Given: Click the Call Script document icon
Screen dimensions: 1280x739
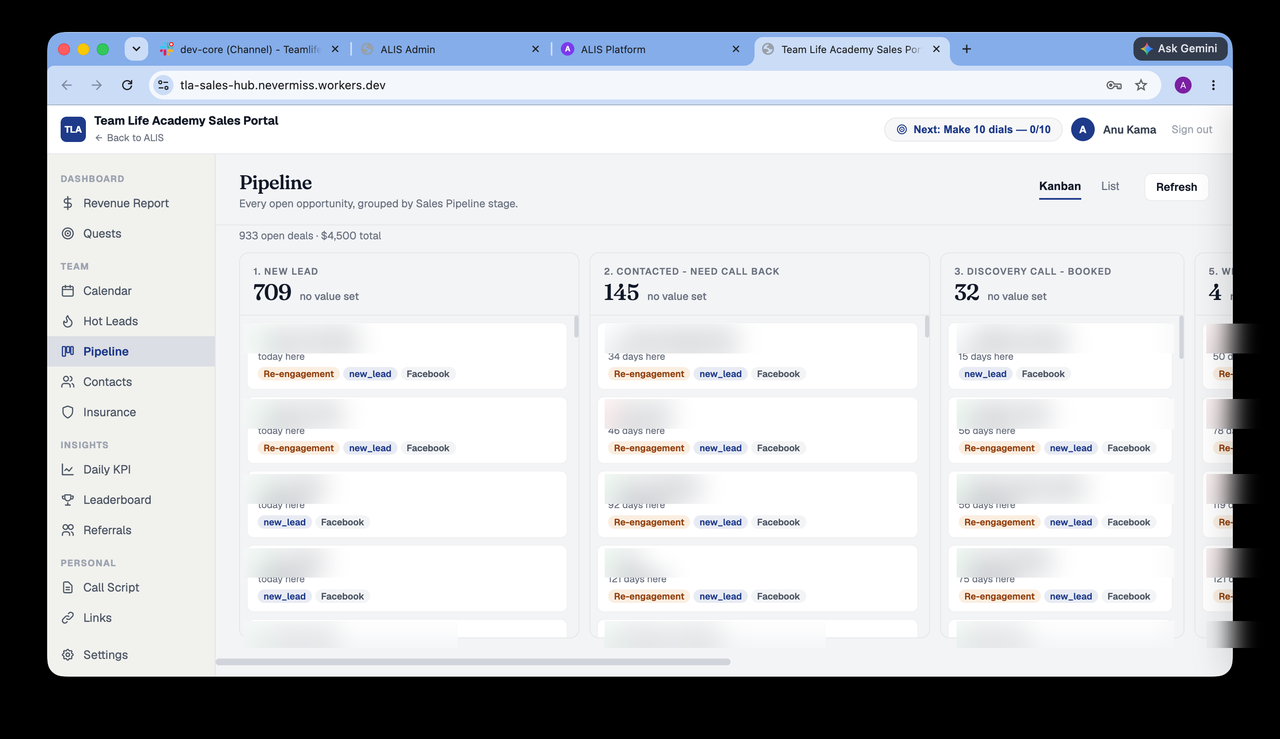Looking at the screenshot, I should [x=68, y=588].
